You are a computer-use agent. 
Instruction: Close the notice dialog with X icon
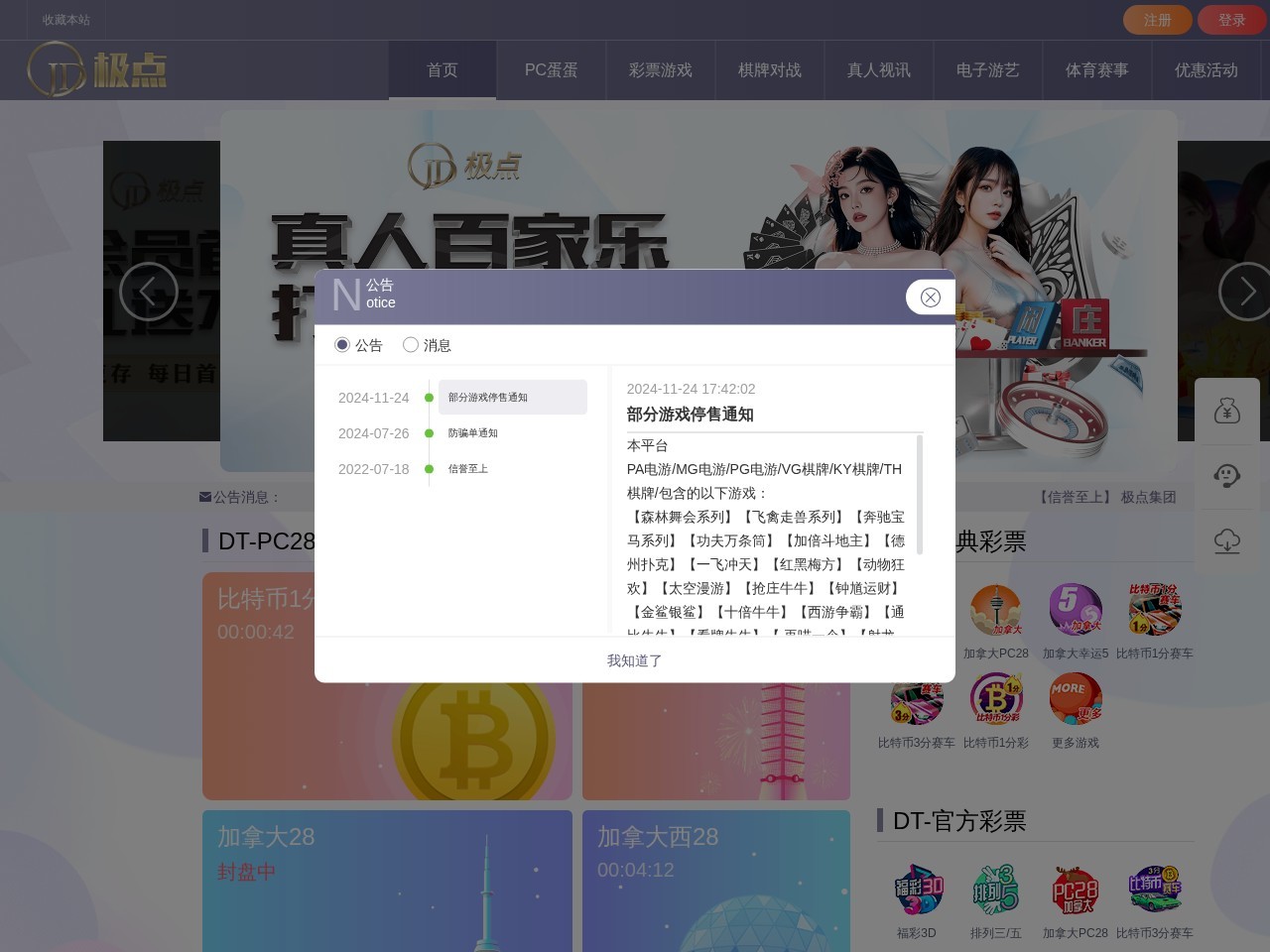click(930, 297)
